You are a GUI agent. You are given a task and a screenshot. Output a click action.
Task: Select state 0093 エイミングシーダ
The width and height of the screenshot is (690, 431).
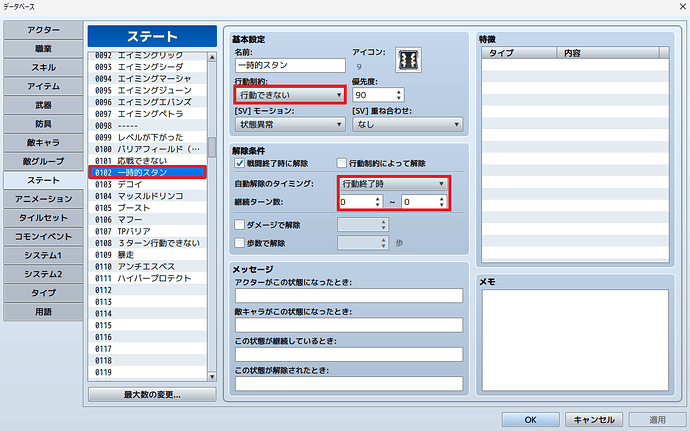pos(147,67)
